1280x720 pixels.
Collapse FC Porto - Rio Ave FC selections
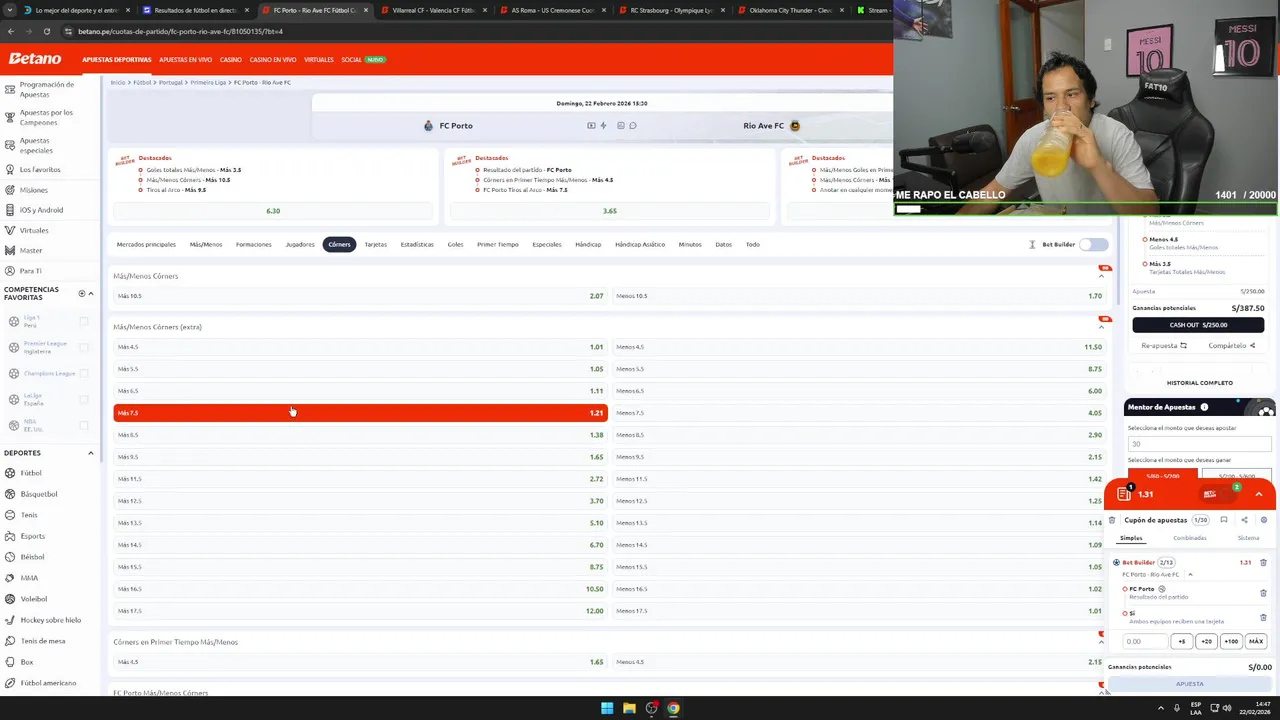point(1190,575)
